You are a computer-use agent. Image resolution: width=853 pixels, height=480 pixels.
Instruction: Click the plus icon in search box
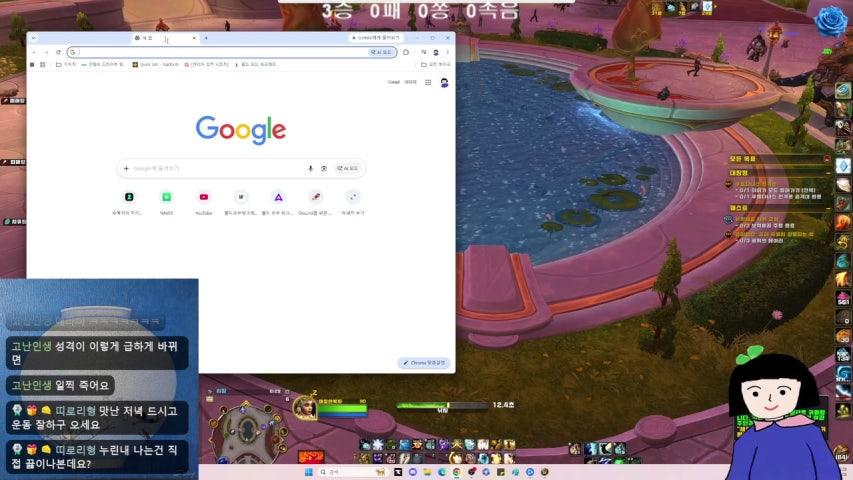[126, 169]
